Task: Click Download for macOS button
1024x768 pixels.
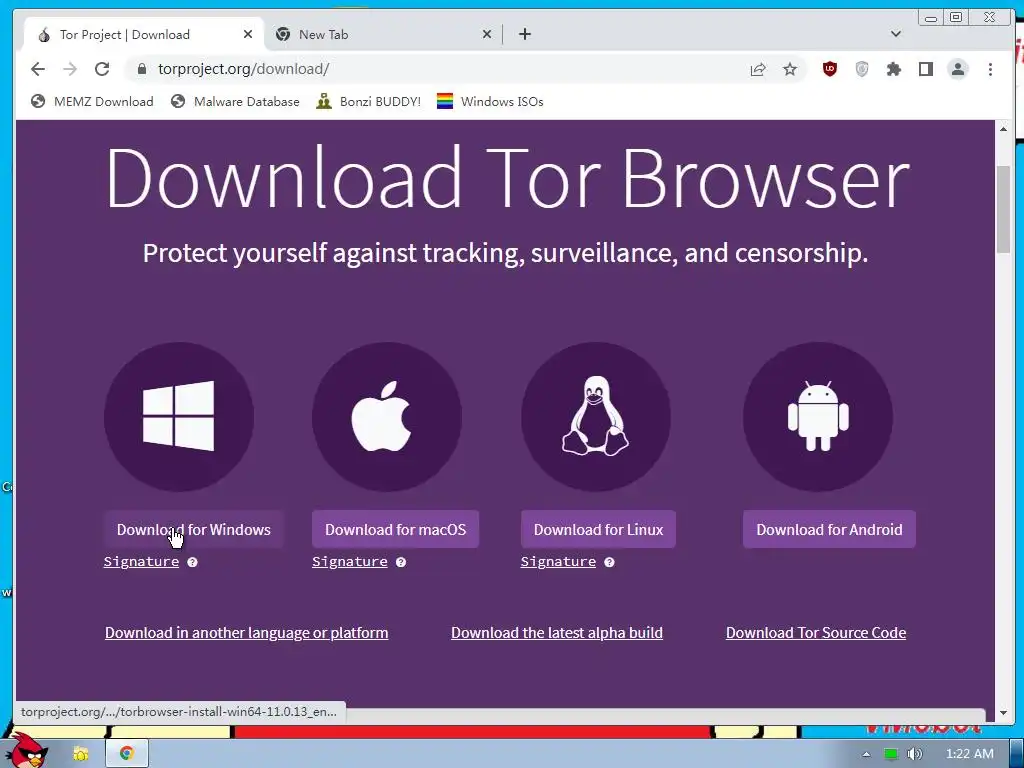Action: [x=396, y=530]
